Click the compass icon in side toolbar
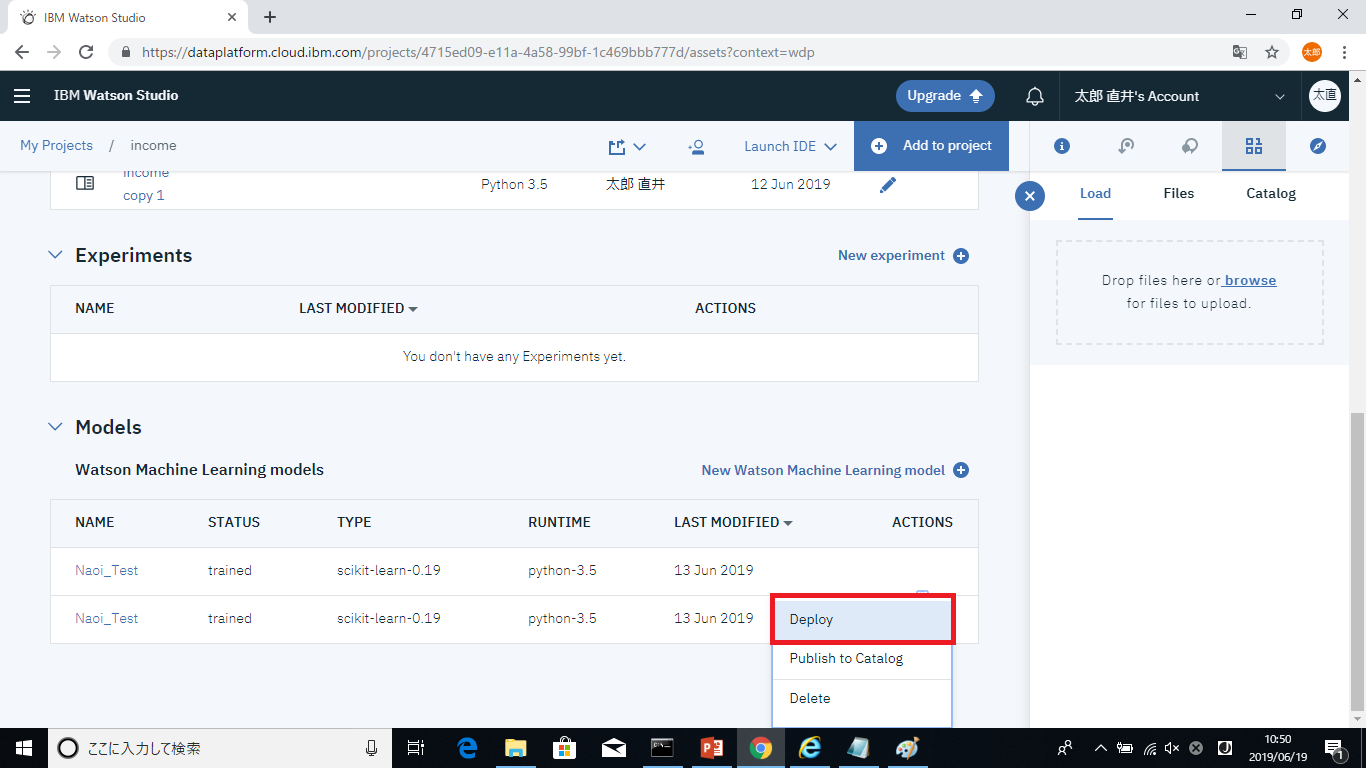The image size is (1366, 768). pos(1317,146)
